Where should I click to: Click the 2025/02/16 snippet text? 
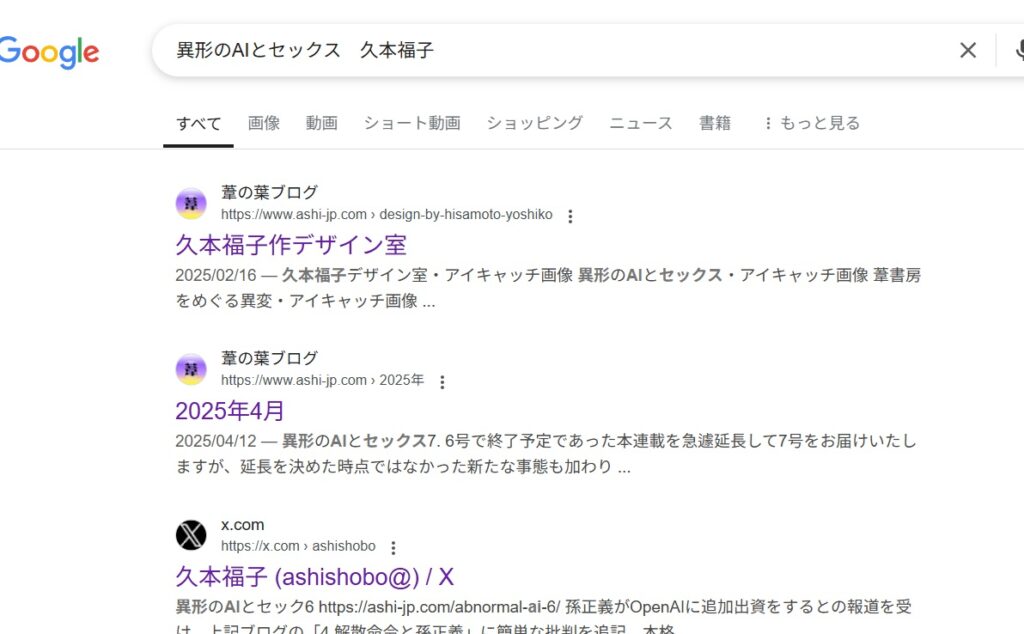pyautogui.click(x=549, y=288)
